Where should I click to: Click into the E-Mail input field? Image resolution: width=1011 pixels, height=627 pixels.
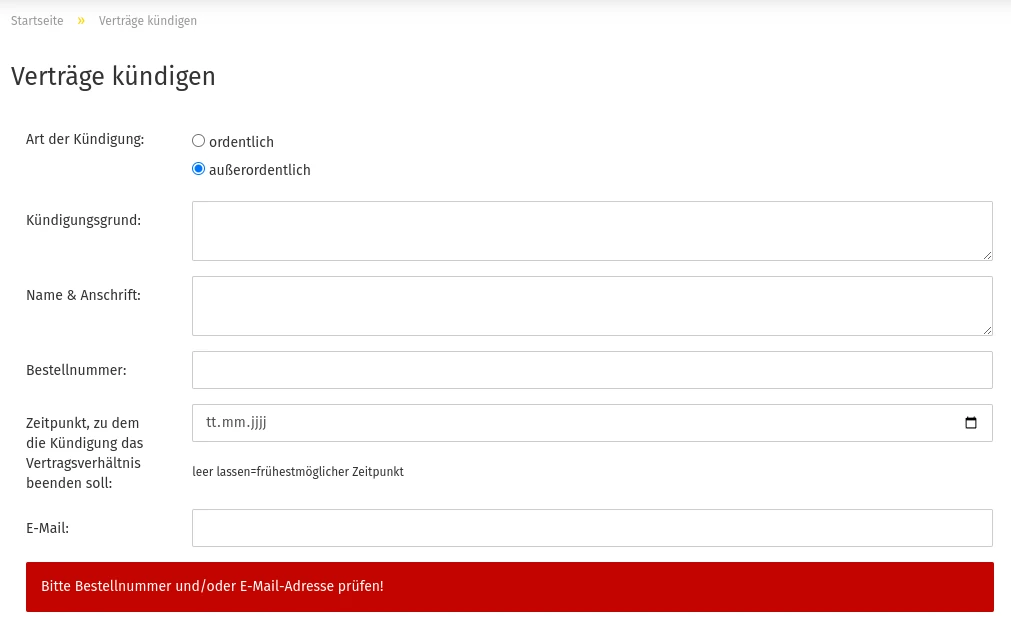592,528
